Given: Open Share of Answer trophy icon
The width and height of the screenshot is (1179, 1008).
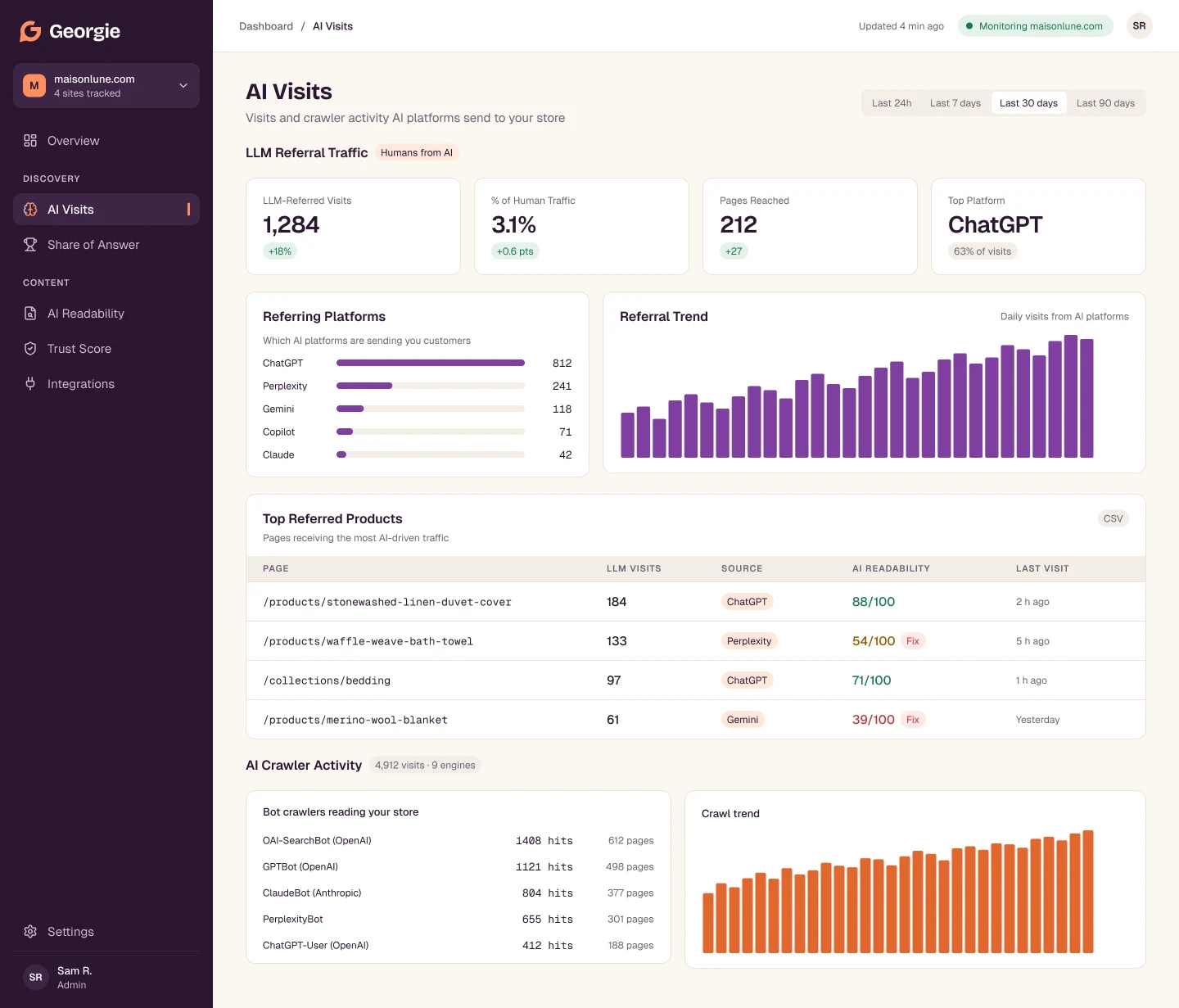Looking at the screenshot, I should point(30,245).
